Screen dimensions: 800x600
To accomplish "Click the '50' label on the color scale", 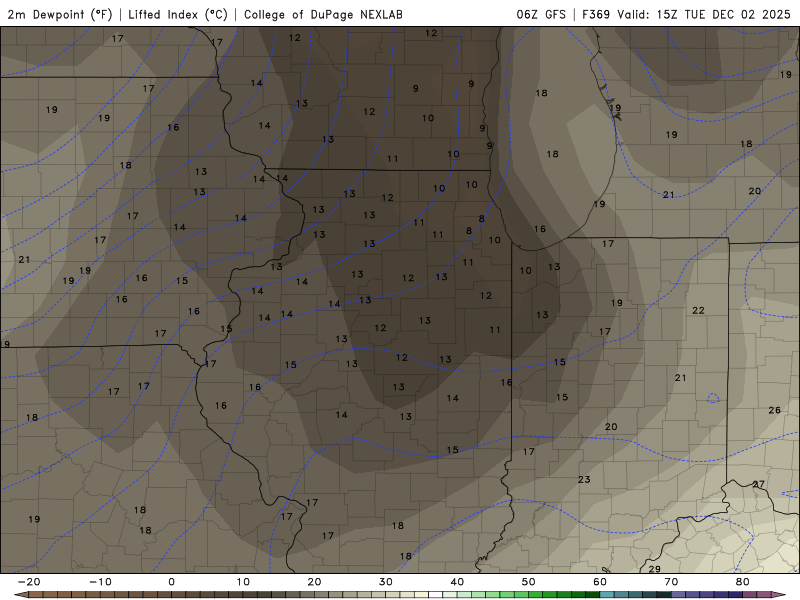I will [x=529, y=582].
